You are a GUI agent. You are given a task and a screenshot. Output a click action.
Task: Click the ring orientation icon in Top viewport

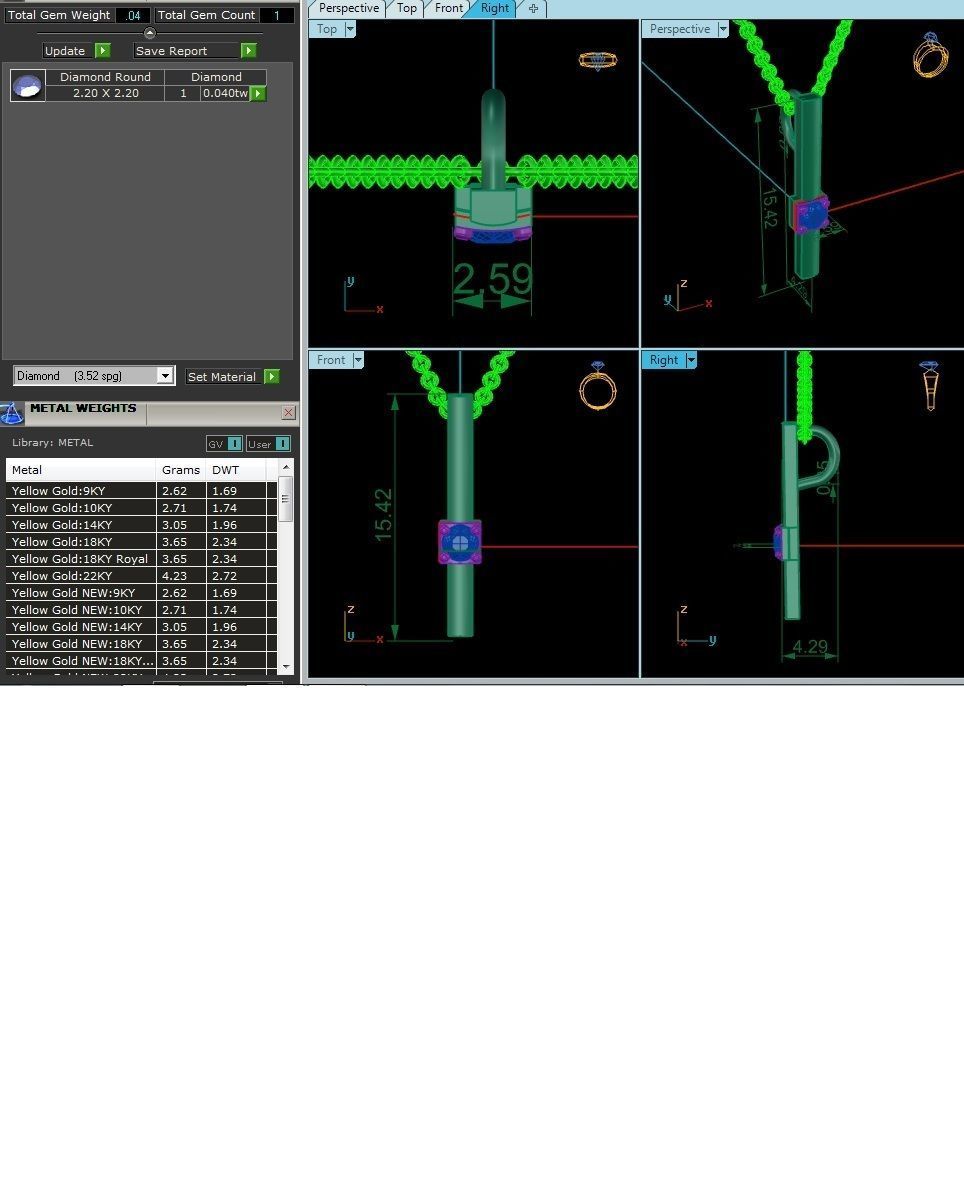point(598,60)
